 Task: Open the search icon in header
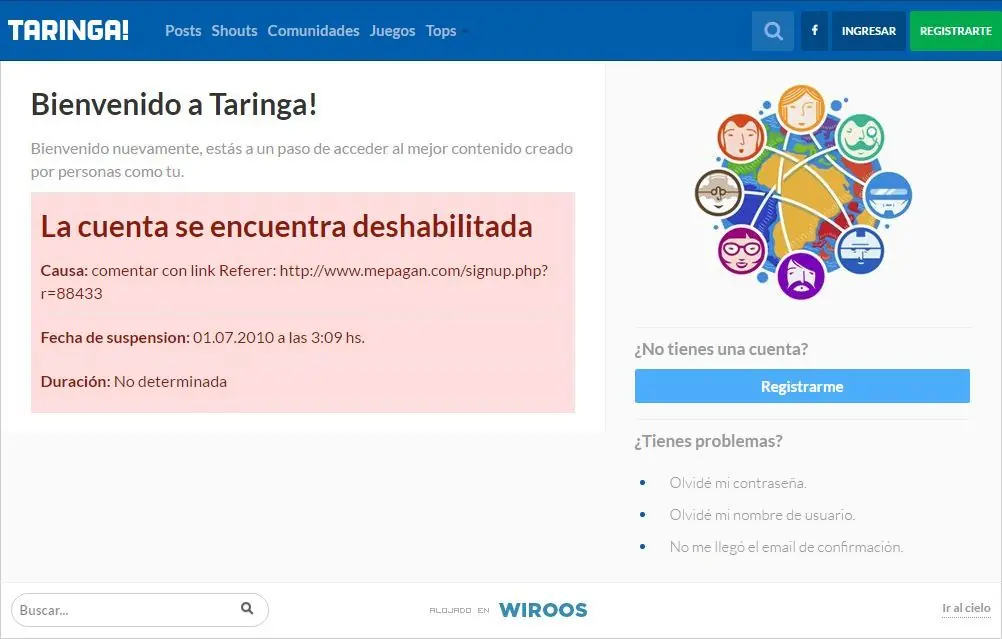[x=773, y=31]
